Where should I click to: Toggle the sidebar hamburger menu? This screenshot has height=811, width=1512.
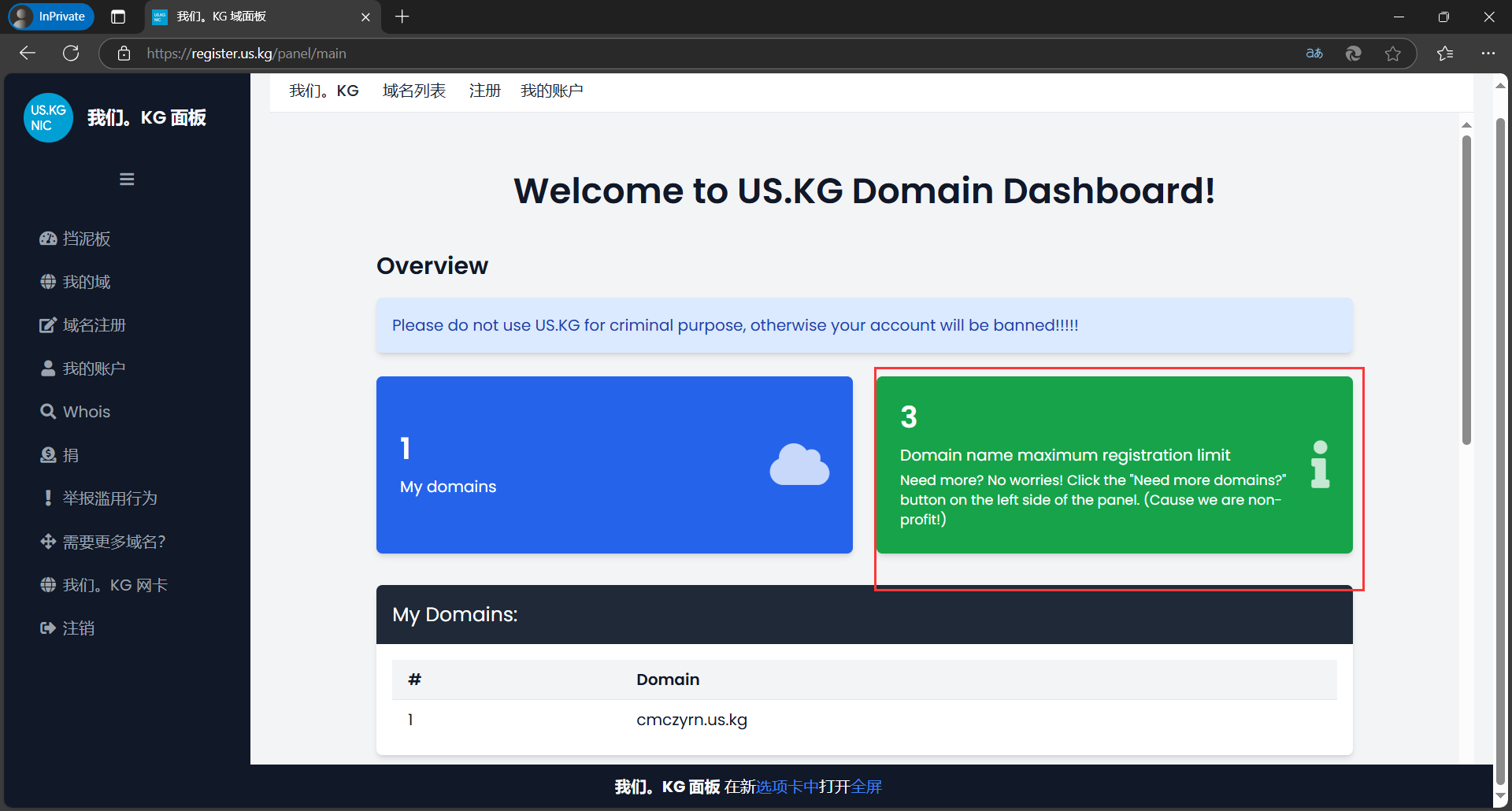tap(127, 180)
